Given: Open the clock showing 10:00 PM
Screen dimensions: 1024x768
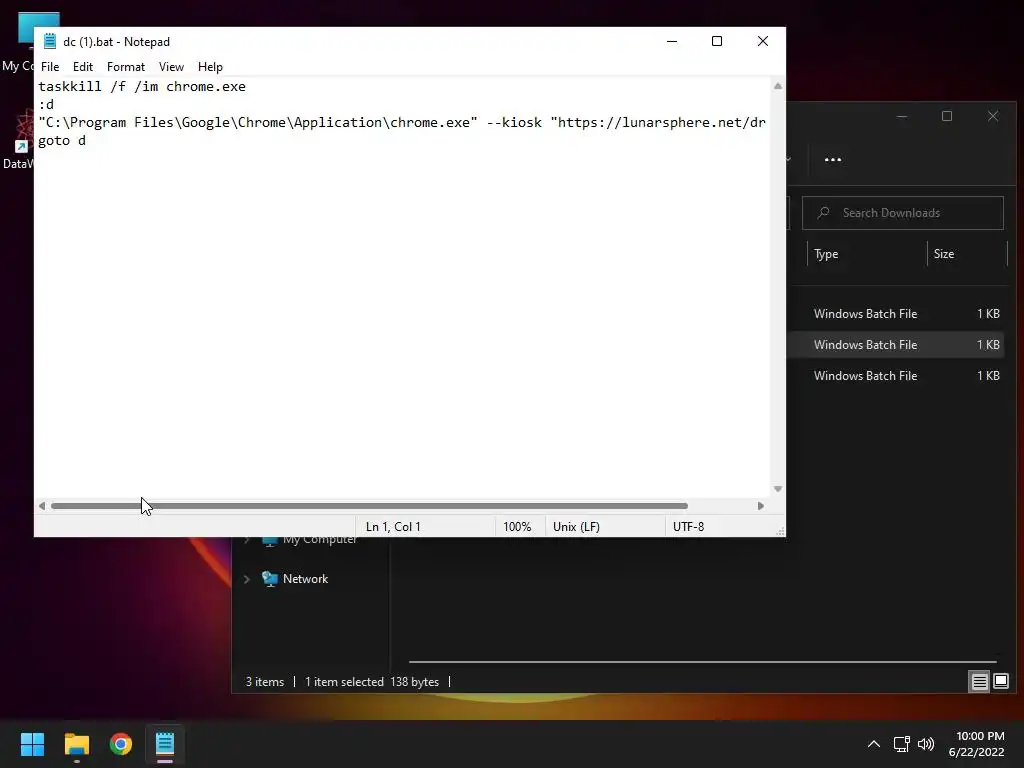Looking at the screenshot, I should pyautogui.click(x=976, y=744).
